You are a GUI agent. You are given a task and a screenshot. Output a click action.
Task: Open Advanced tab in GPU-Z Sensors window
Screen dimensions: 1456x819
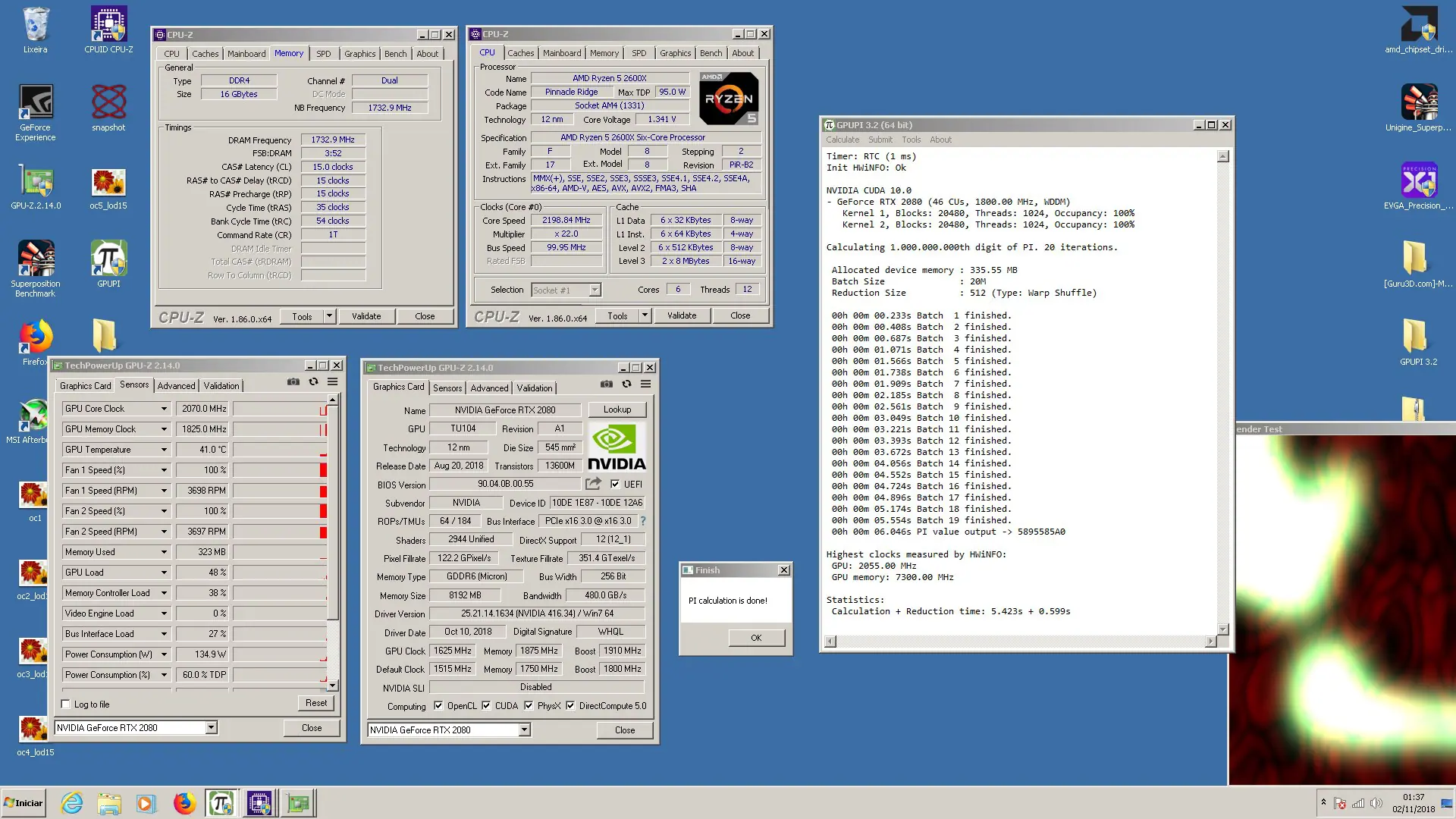(x=177, y=386)
